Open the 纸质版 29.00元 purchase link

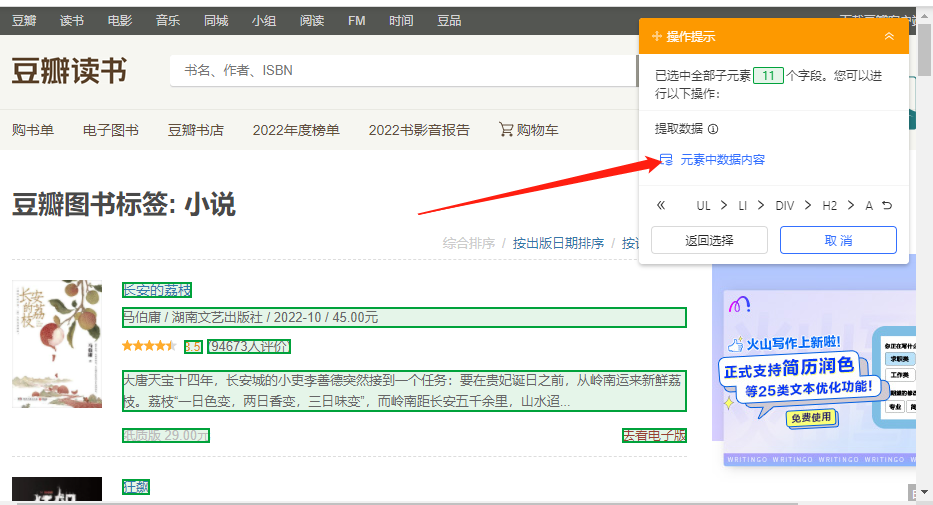(166, 435)
